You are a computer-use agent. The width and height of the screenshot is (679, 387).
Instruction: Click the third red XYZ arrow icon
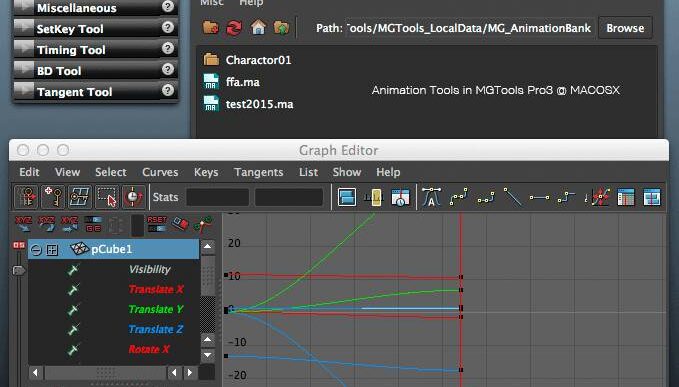[x=69, y=224]
